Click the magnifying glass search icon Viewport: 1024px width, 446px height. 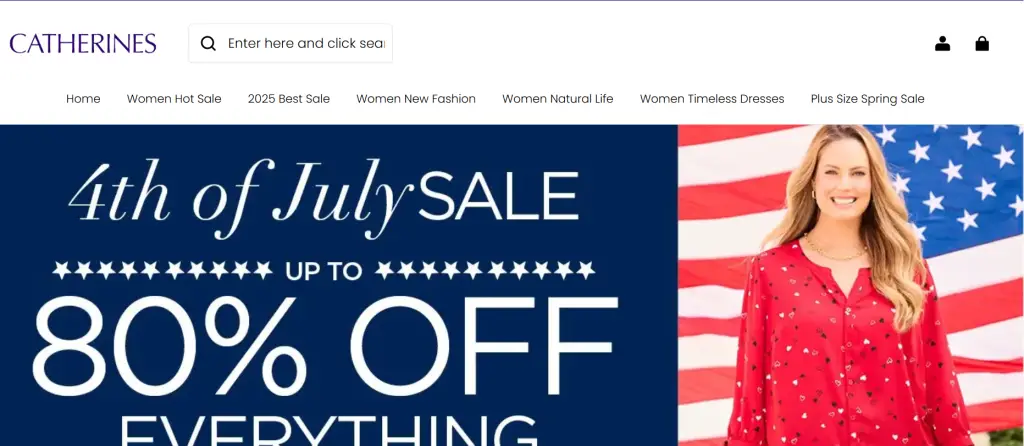point(208,44)
